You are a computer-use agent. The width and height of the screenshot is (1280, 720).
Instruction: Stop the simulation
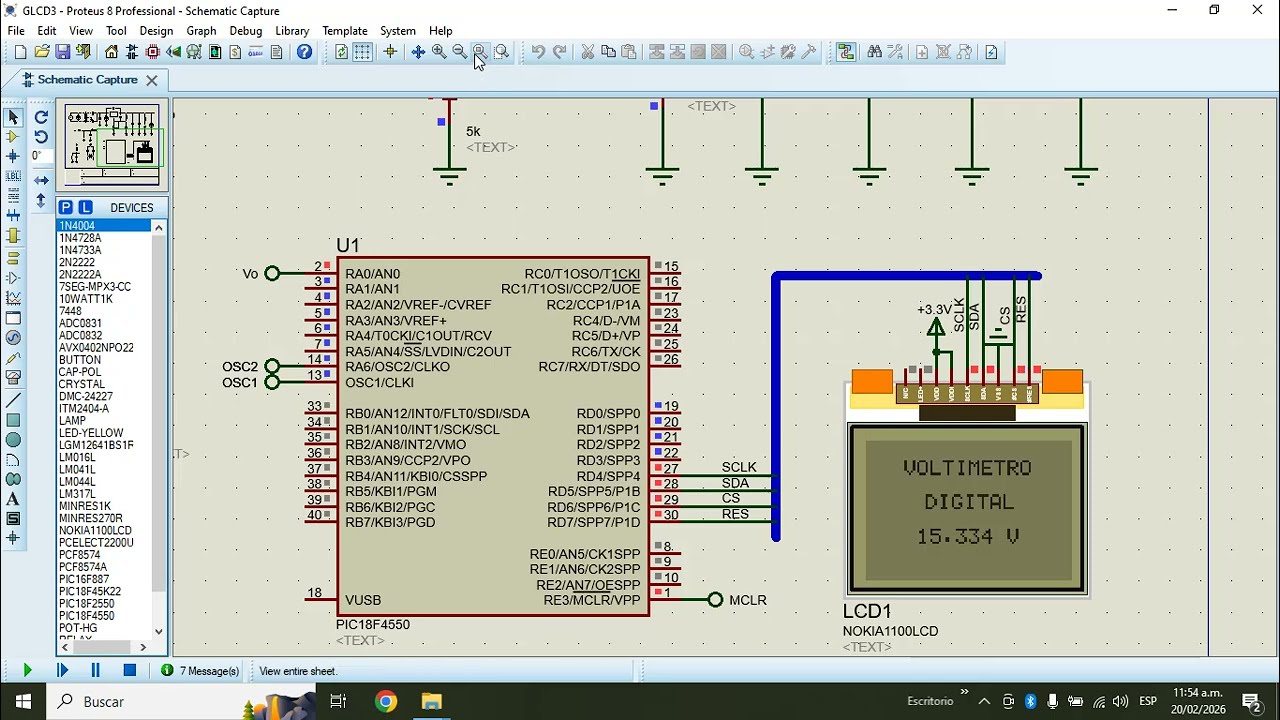(129, 671)
